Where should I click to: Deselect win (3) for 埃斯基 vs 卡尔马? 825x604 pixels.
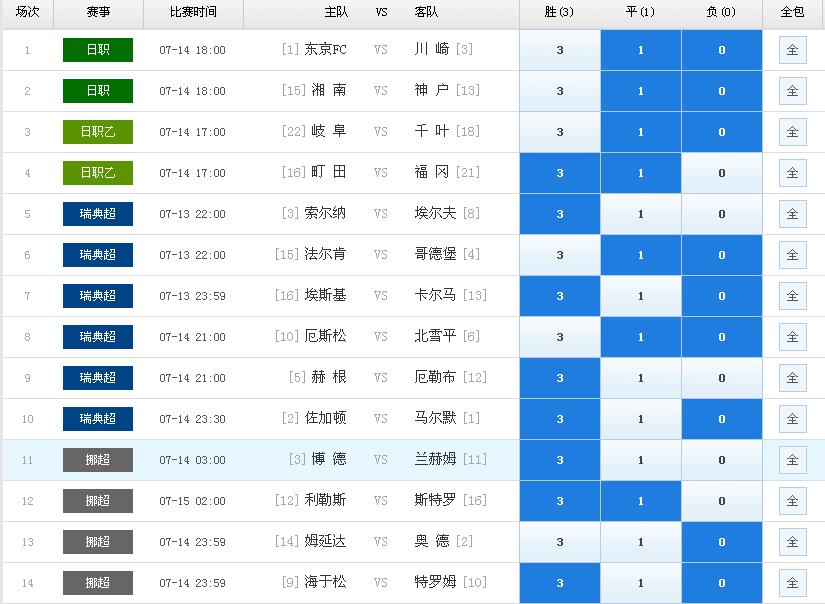click(560, 296)
